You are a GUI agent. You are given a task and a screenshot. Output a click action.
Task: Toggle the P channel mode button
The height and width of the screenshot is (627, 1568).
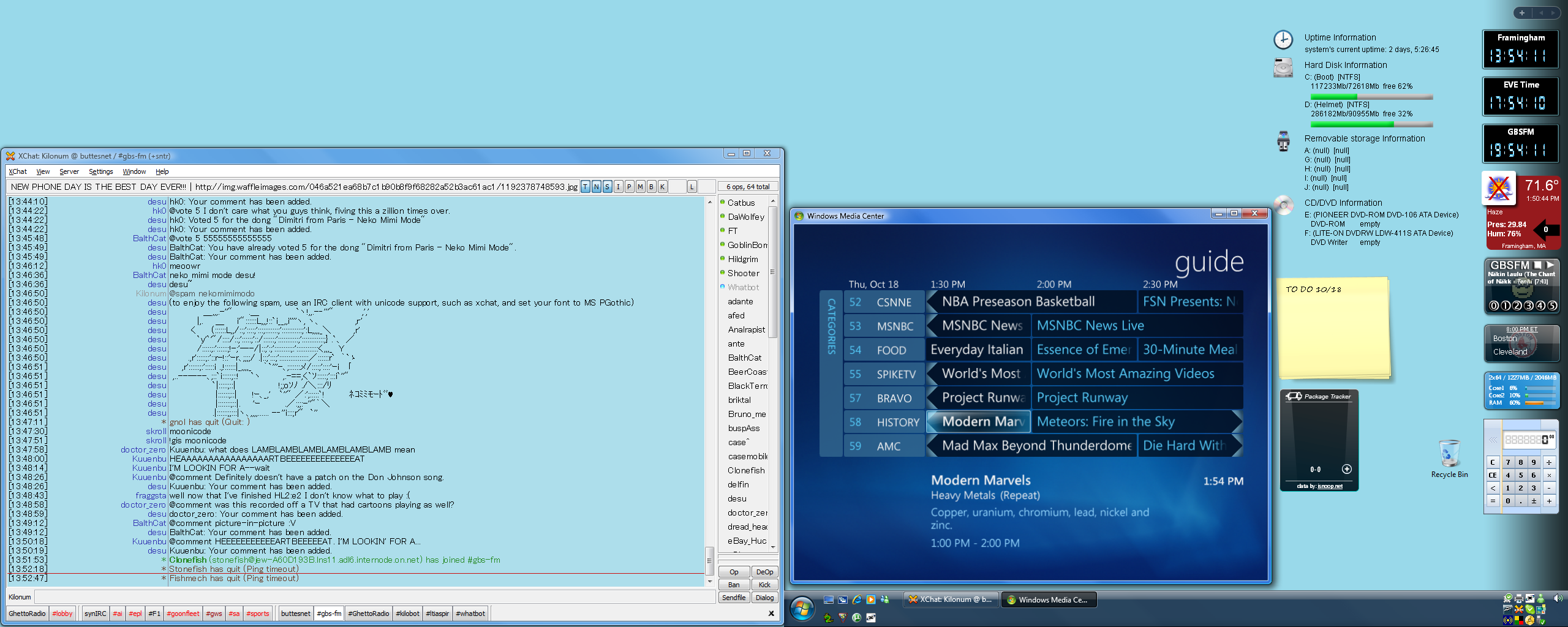click(x=629, y=187)
